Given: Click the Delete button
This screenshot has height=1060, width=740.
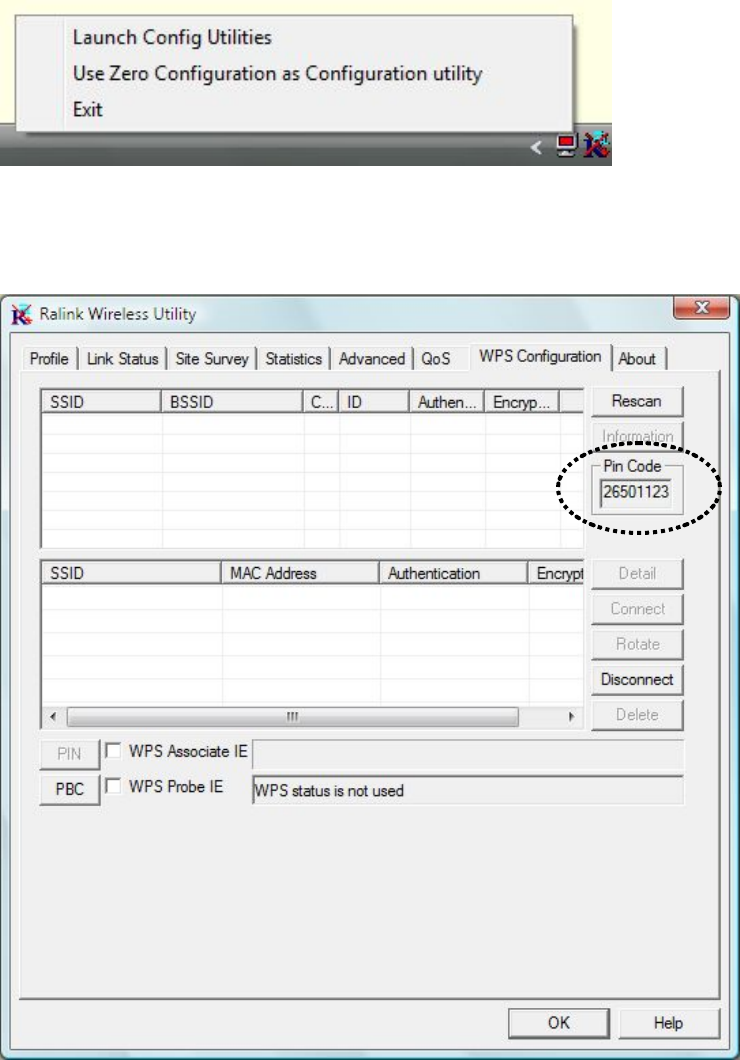Looking at the screenshot, I should pos(637,715).
